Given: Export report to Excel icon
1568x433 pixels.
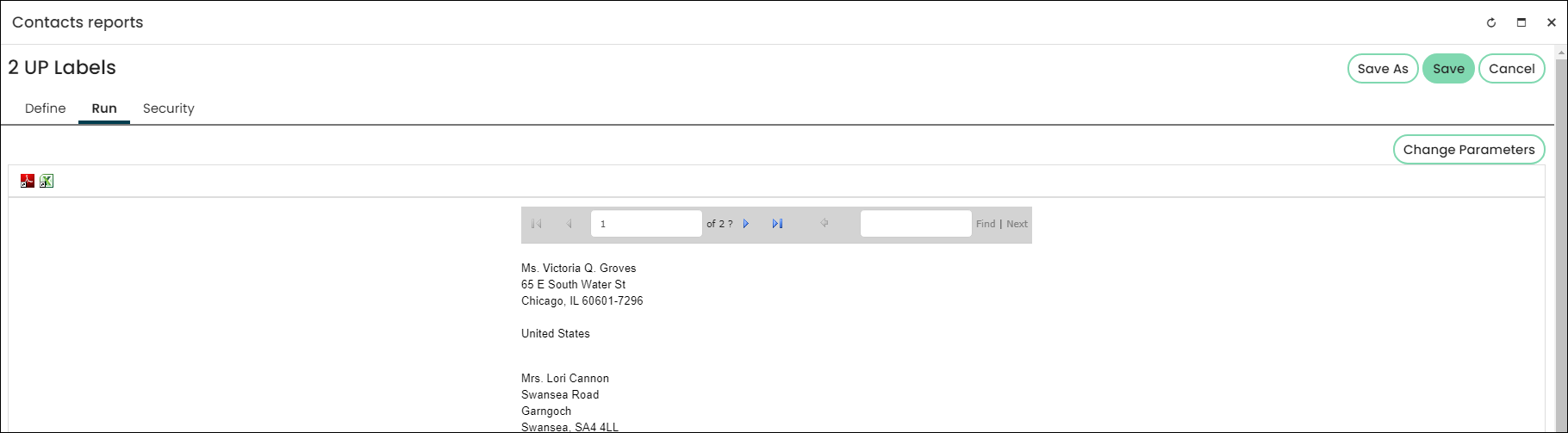Looking at the screenshot, I should [x=47, y=181].
